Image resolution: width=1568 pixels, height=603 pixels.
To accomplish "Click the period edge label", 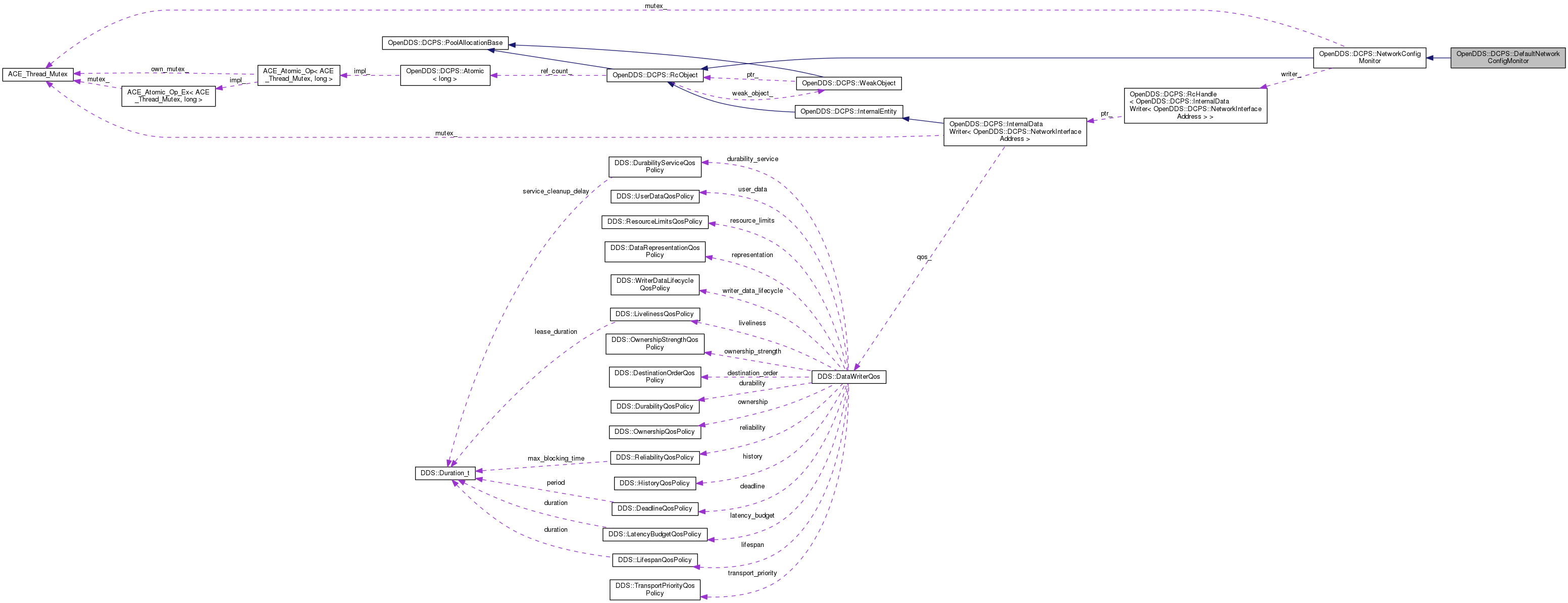I will (555, 482).
